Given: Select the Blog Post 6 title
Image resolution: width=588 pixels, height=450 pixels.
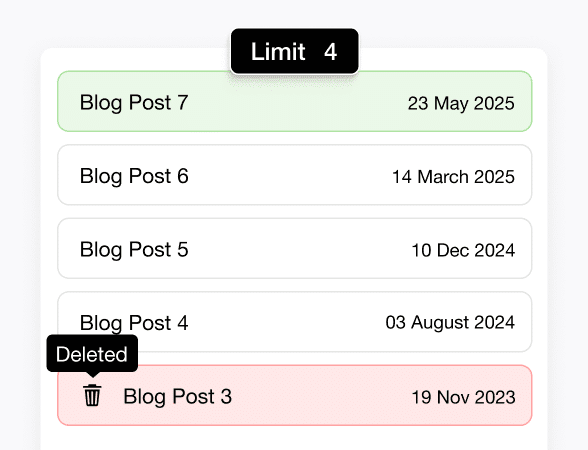Looking at the screenshot, I should coord(134,176).
